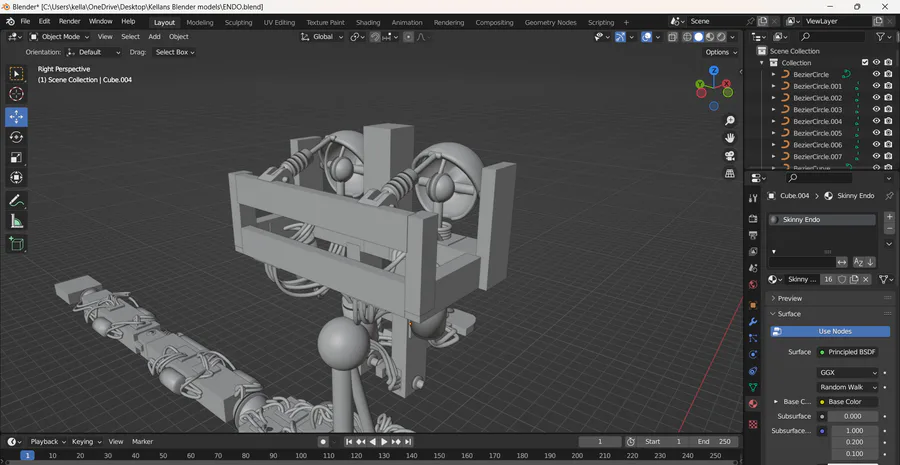The height and width of the screenshot is (465, 900).
Task: Open the Output properties tab
Action: [x=753, y=235]
